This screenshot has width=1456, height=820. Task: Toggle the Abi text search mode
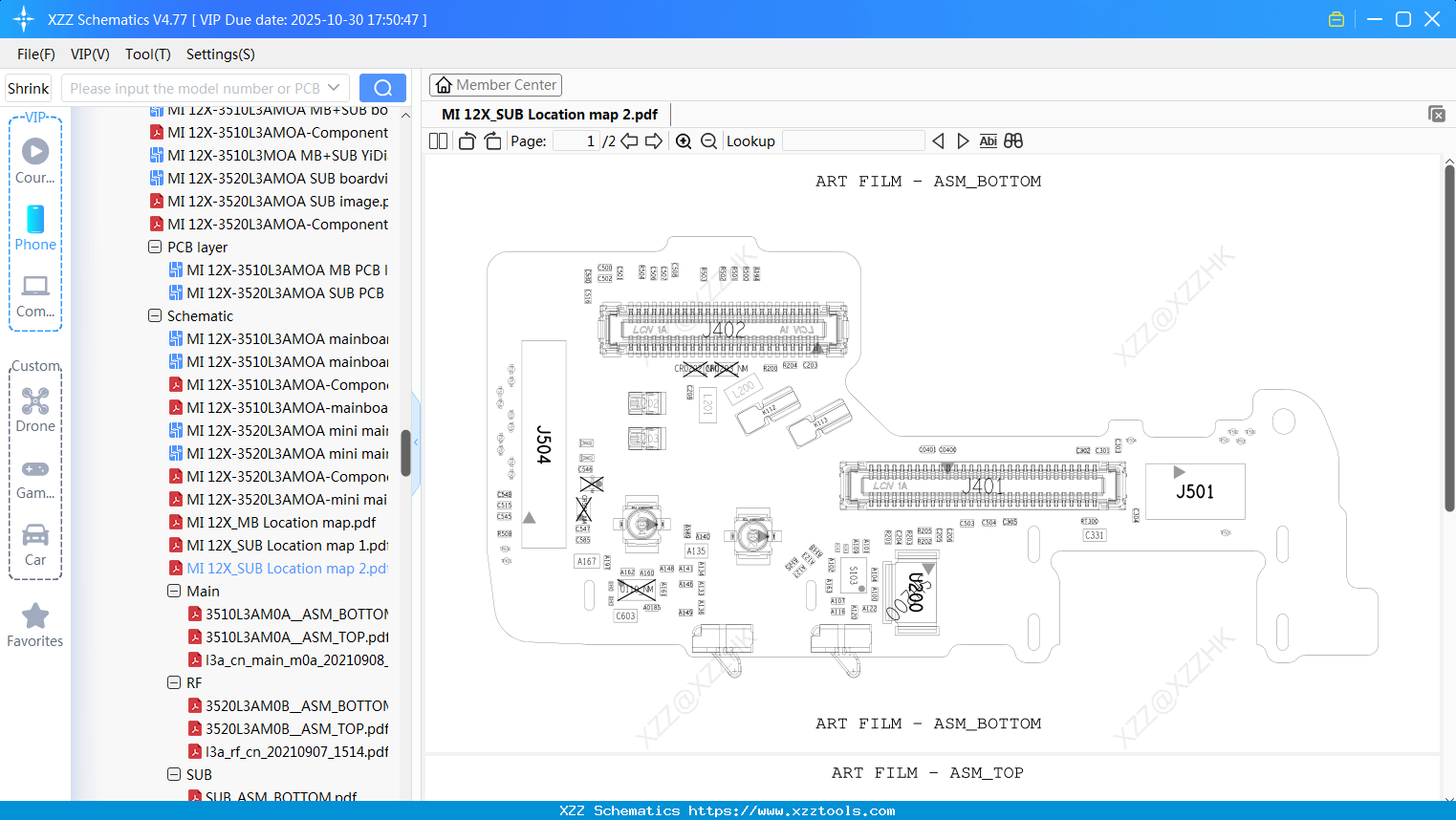coord(988,140)
